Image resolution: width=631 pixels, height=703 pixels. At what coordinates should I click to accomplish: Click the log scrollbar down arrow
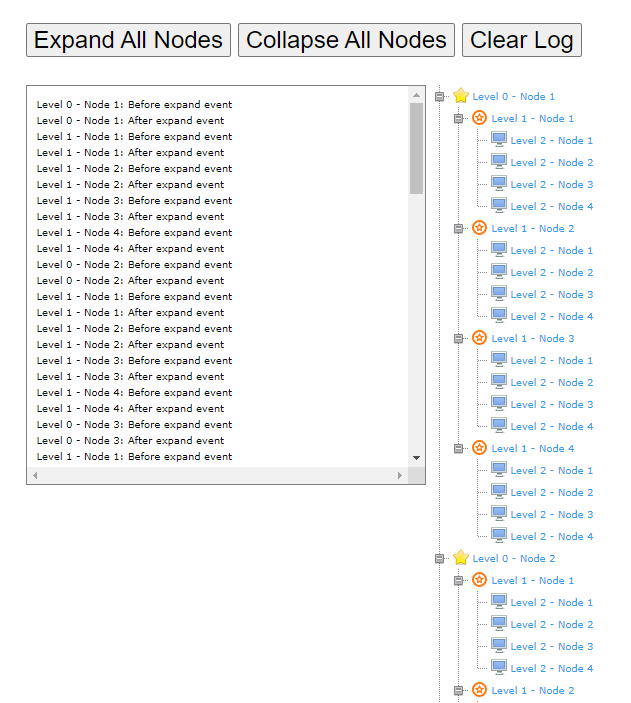(x=416, y=458)
